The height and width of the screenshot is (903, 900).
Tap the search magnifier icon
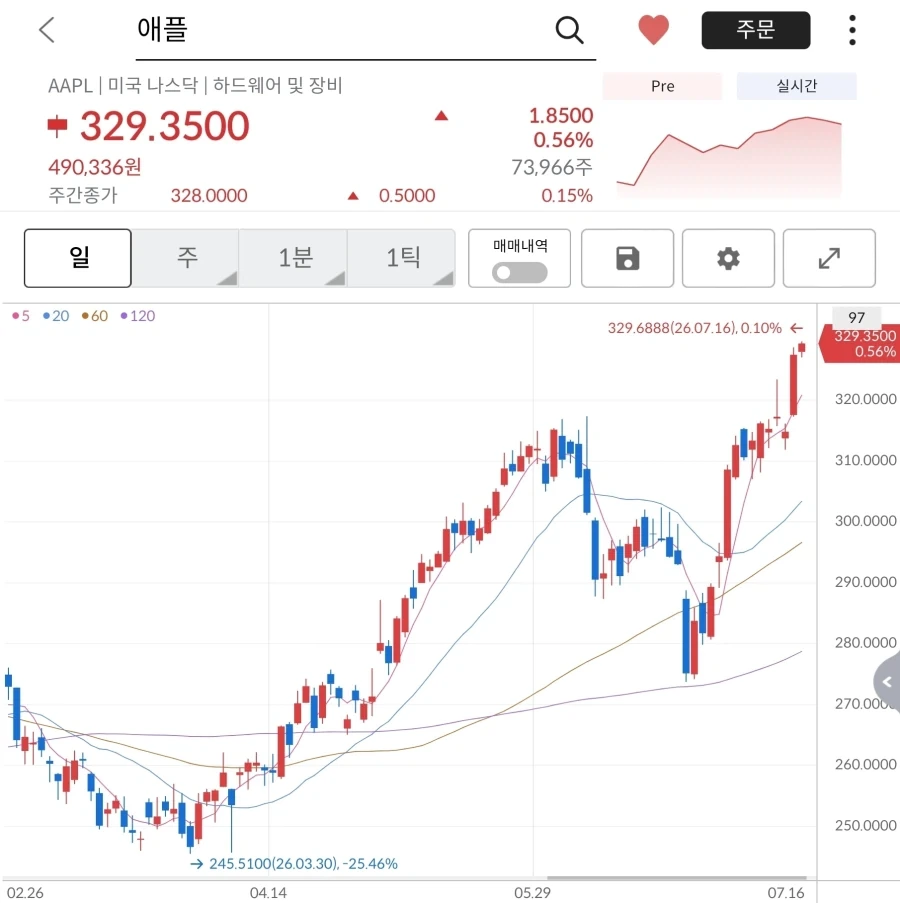coord(569,29)
